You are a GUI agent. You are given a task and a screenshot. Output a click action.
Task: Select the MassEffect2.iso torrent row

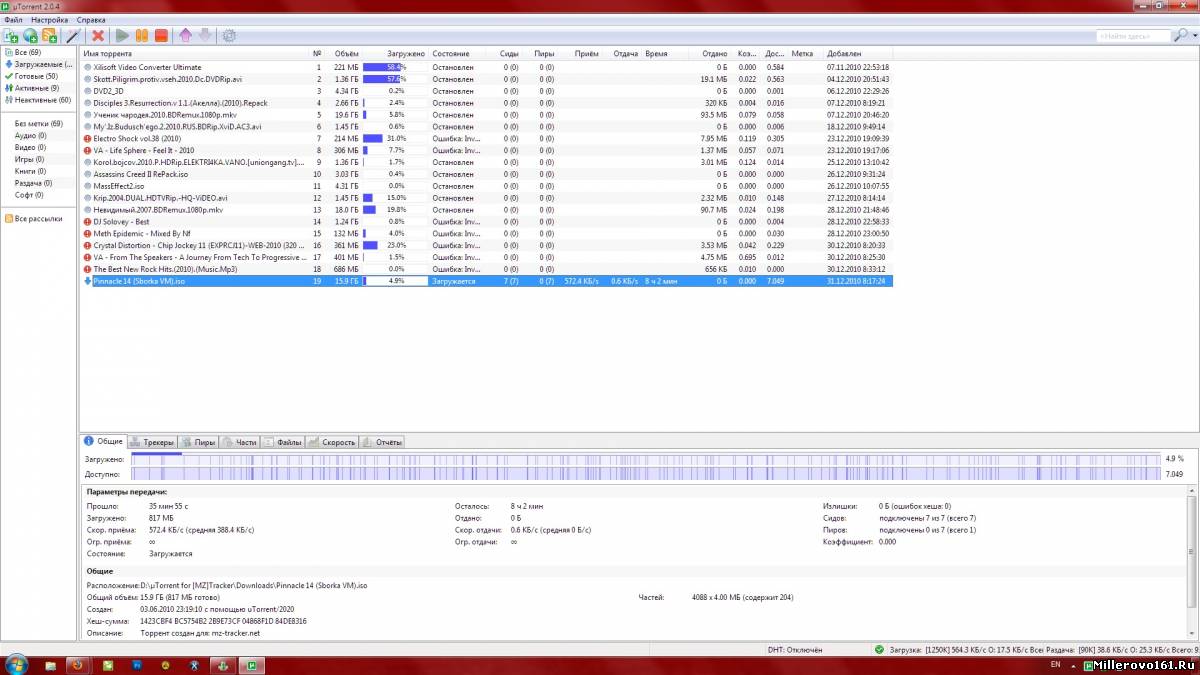(x=487, y=186)
